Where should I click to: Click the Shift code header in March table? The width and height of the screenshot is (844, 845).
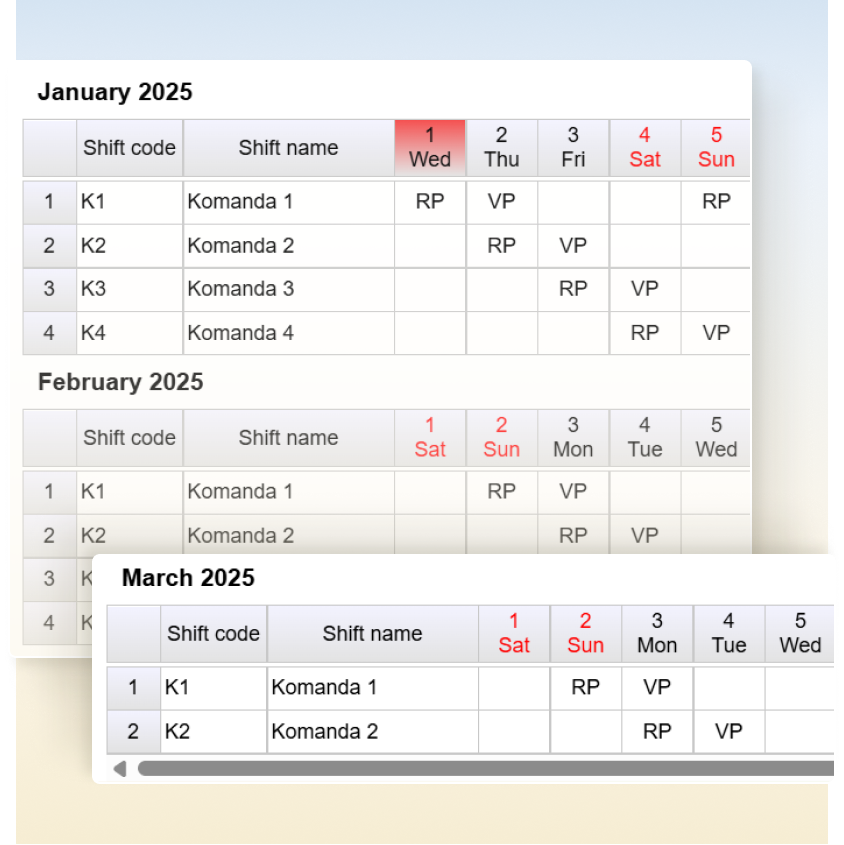tap(213, 633)
